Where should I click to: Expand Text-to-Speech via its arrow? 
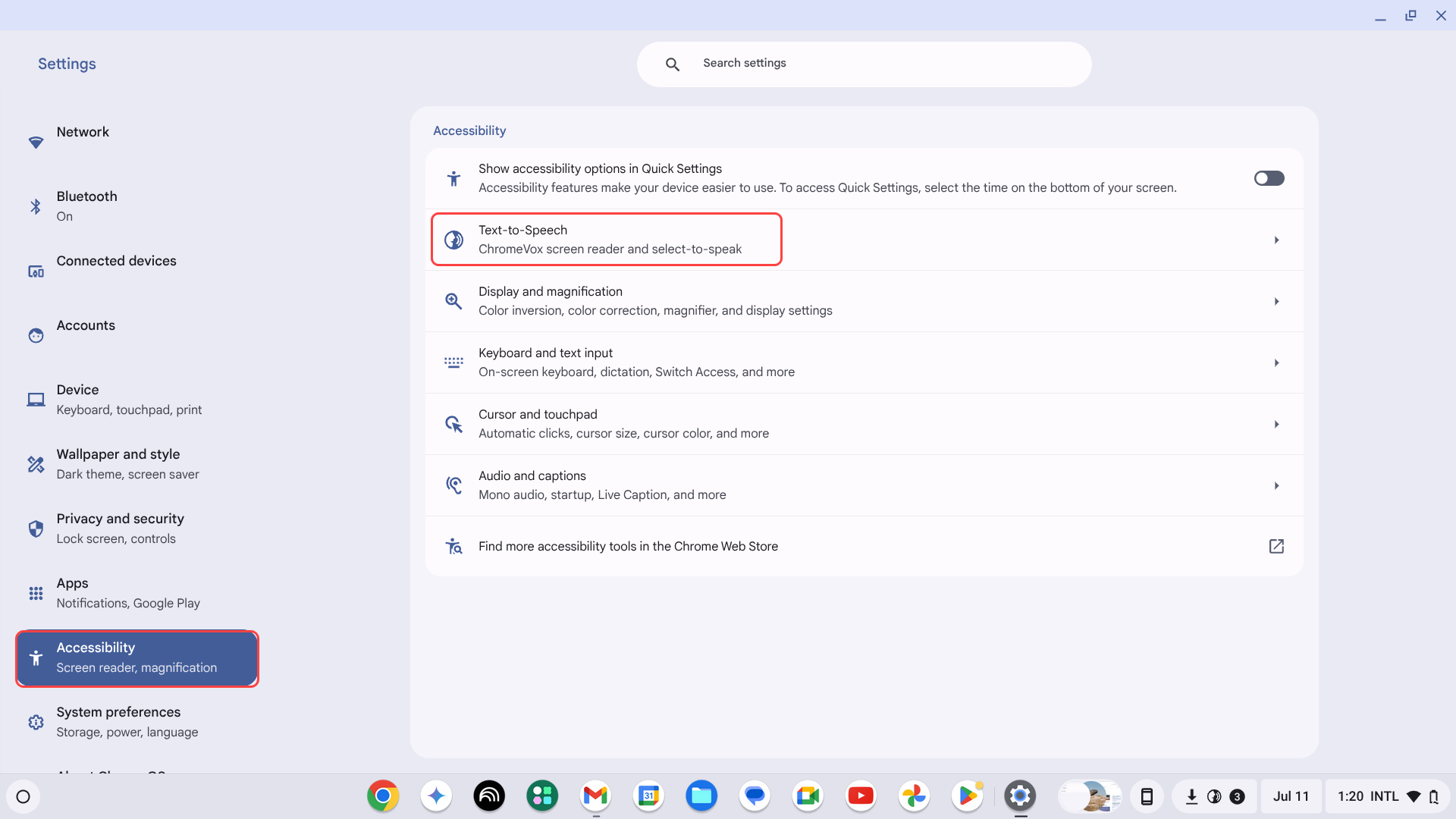(1276, 240)
